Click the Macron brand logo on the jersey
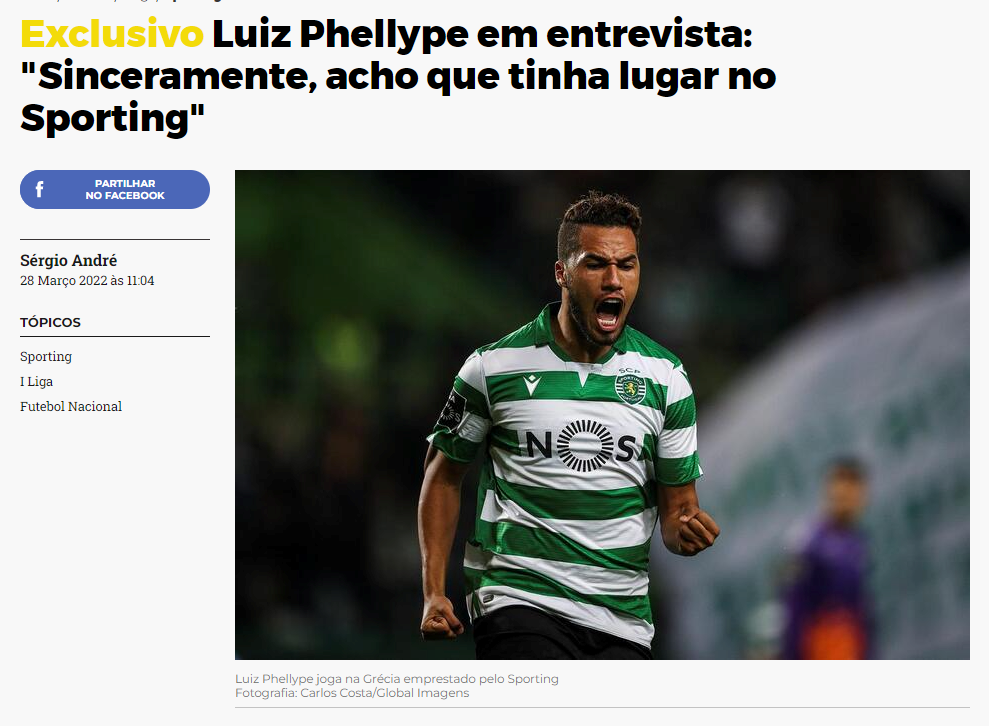This screenshot has width=989, height=726. (532, 383)
